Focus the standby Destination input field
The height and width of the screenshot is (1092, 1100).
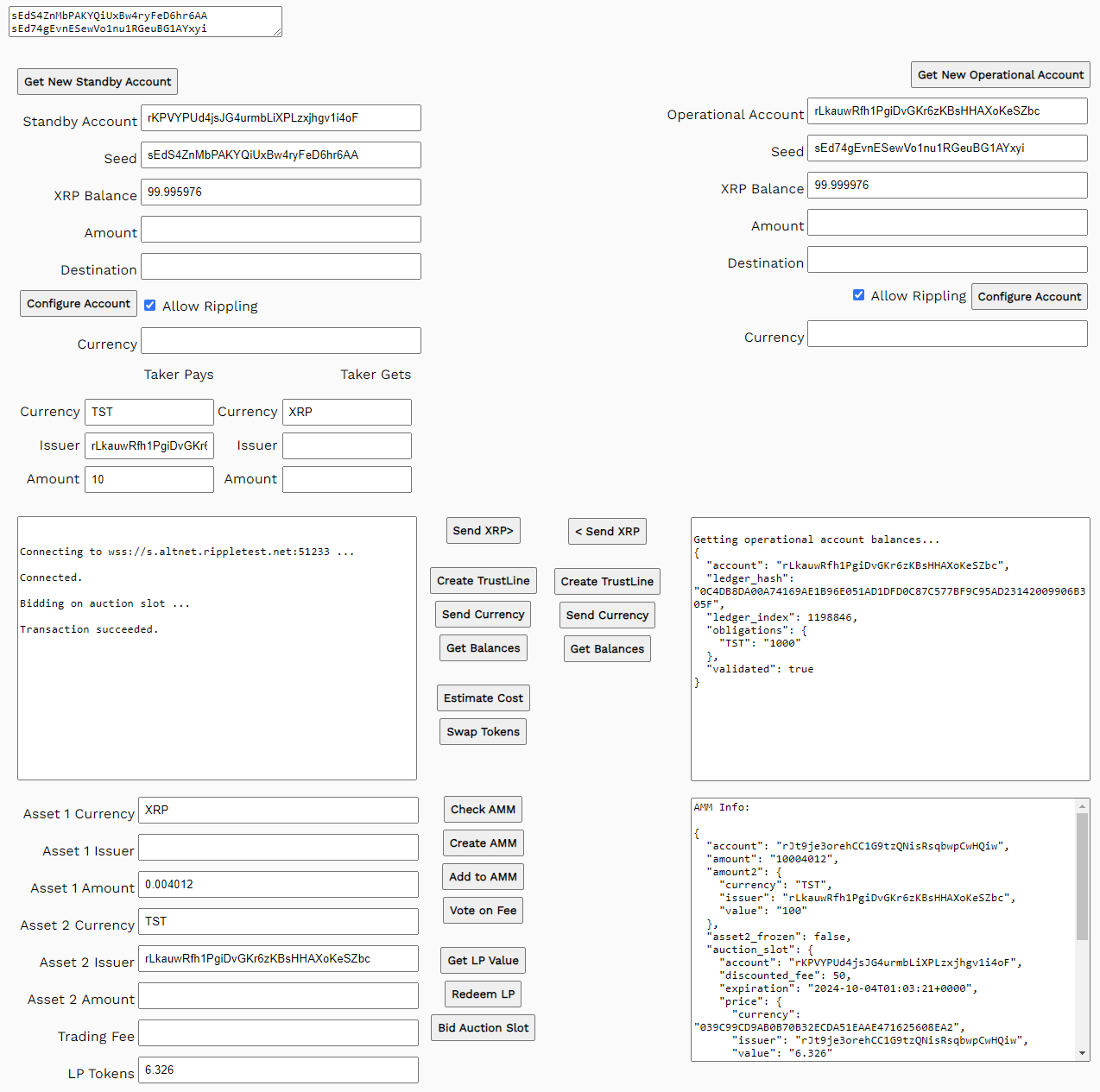pos(281,267)
